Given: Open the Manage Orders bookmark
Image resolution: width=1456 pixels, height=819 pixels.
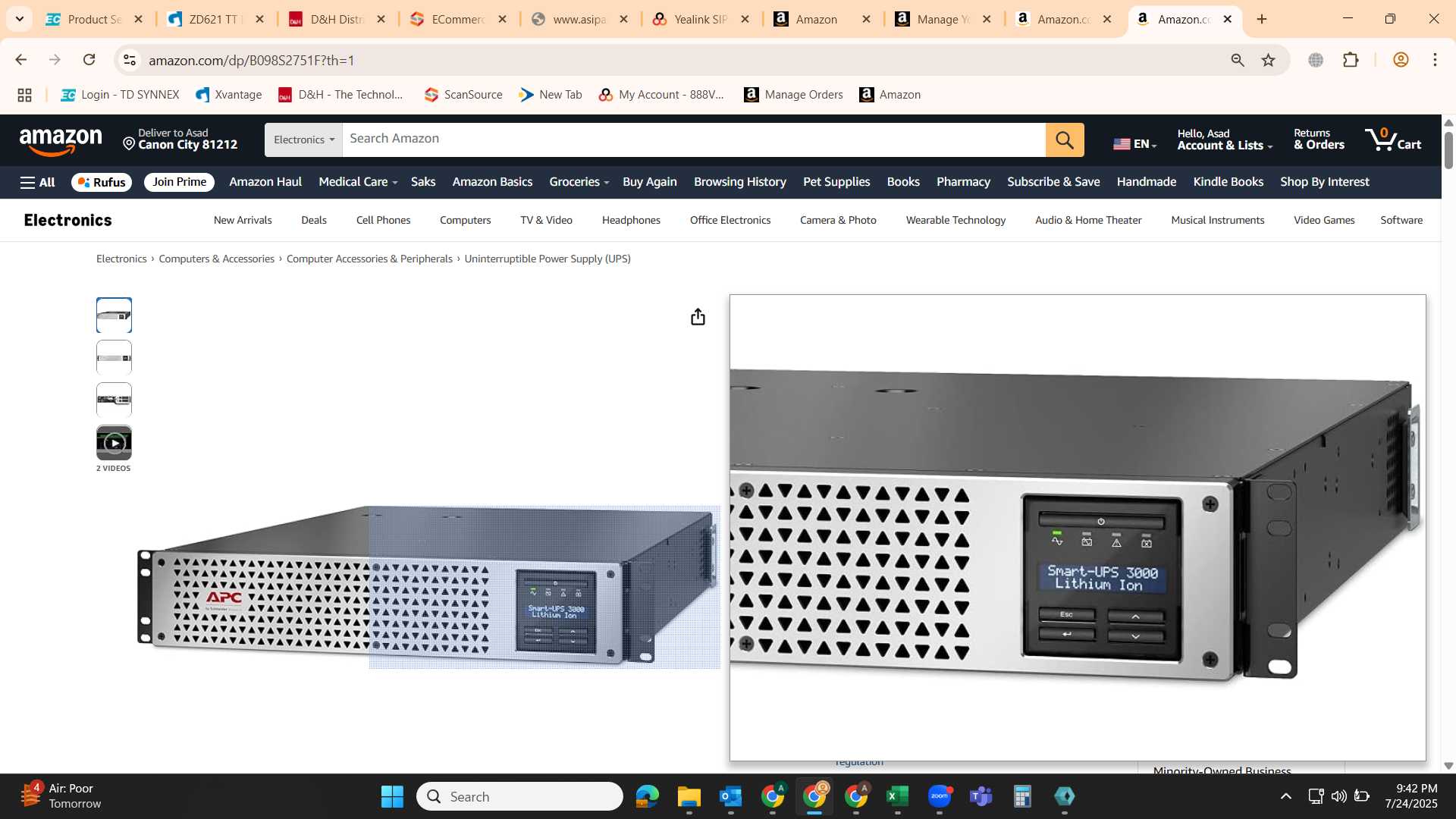Looking at the screenshot, I should [793, 95].
